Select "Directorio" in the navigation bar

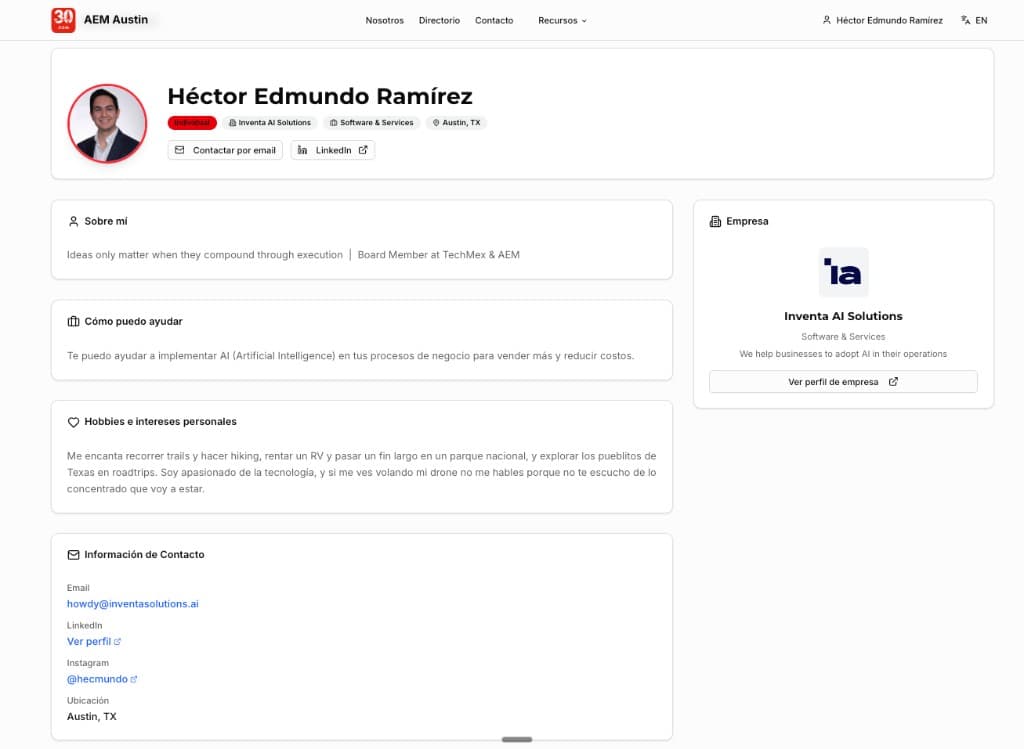(439, 19)
